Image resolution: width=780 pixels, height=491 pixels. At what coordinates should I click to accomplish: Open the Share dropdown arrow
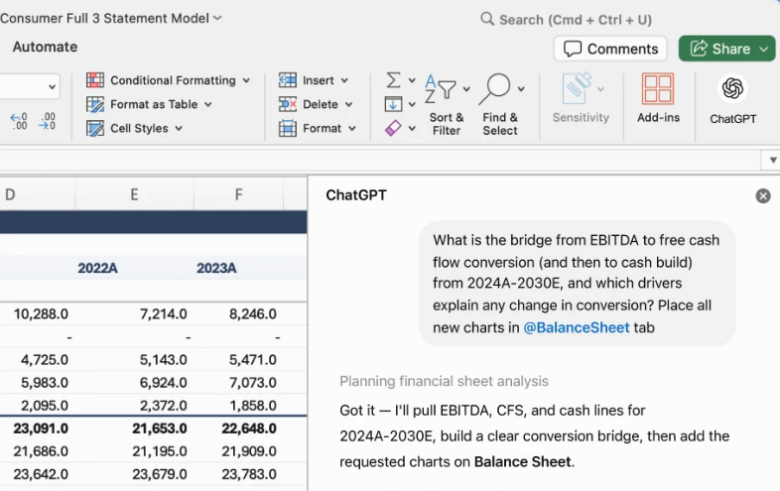[x=764, y=49]
